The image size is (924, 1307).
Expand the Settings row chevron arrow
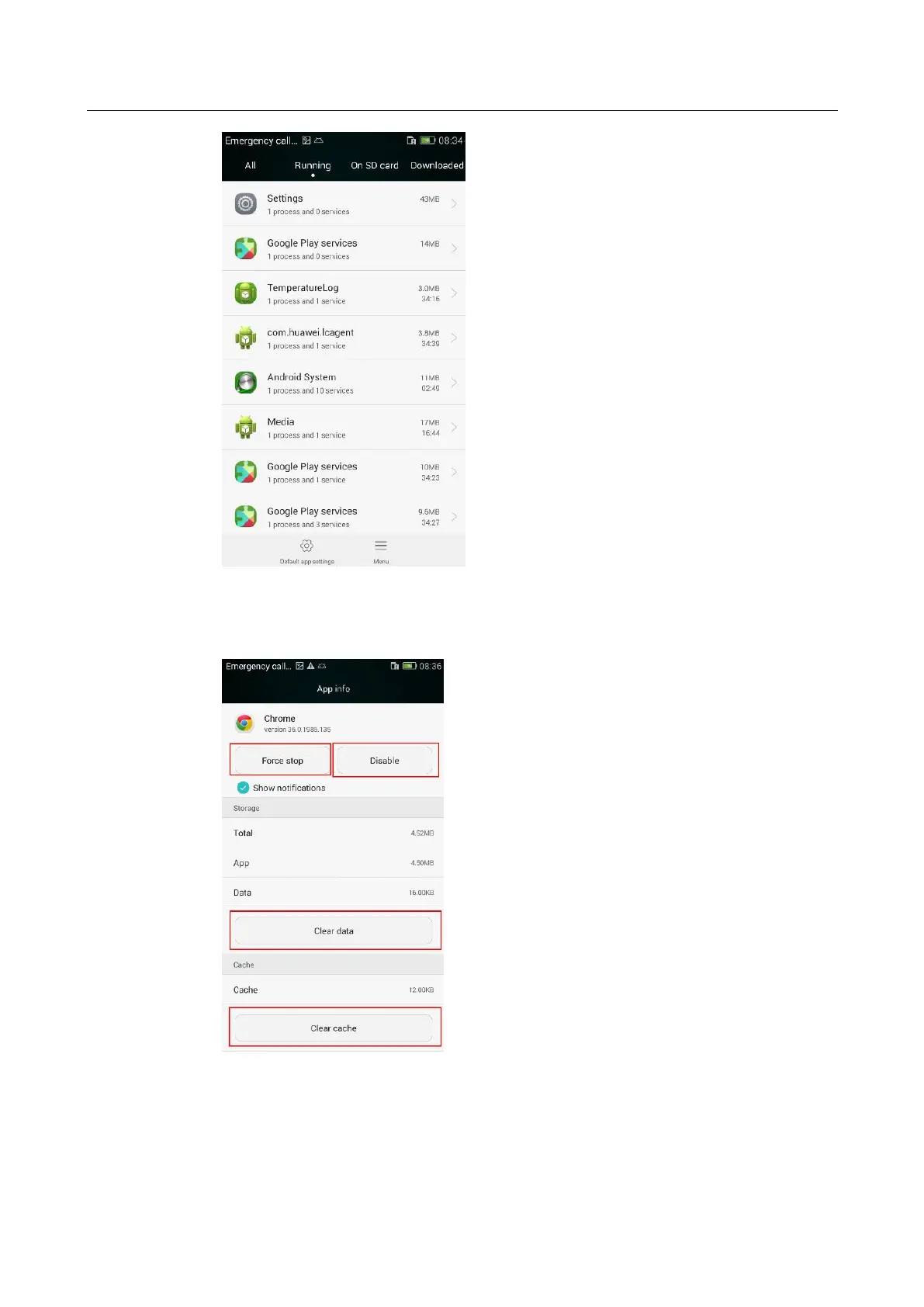(x=454, y=204)
